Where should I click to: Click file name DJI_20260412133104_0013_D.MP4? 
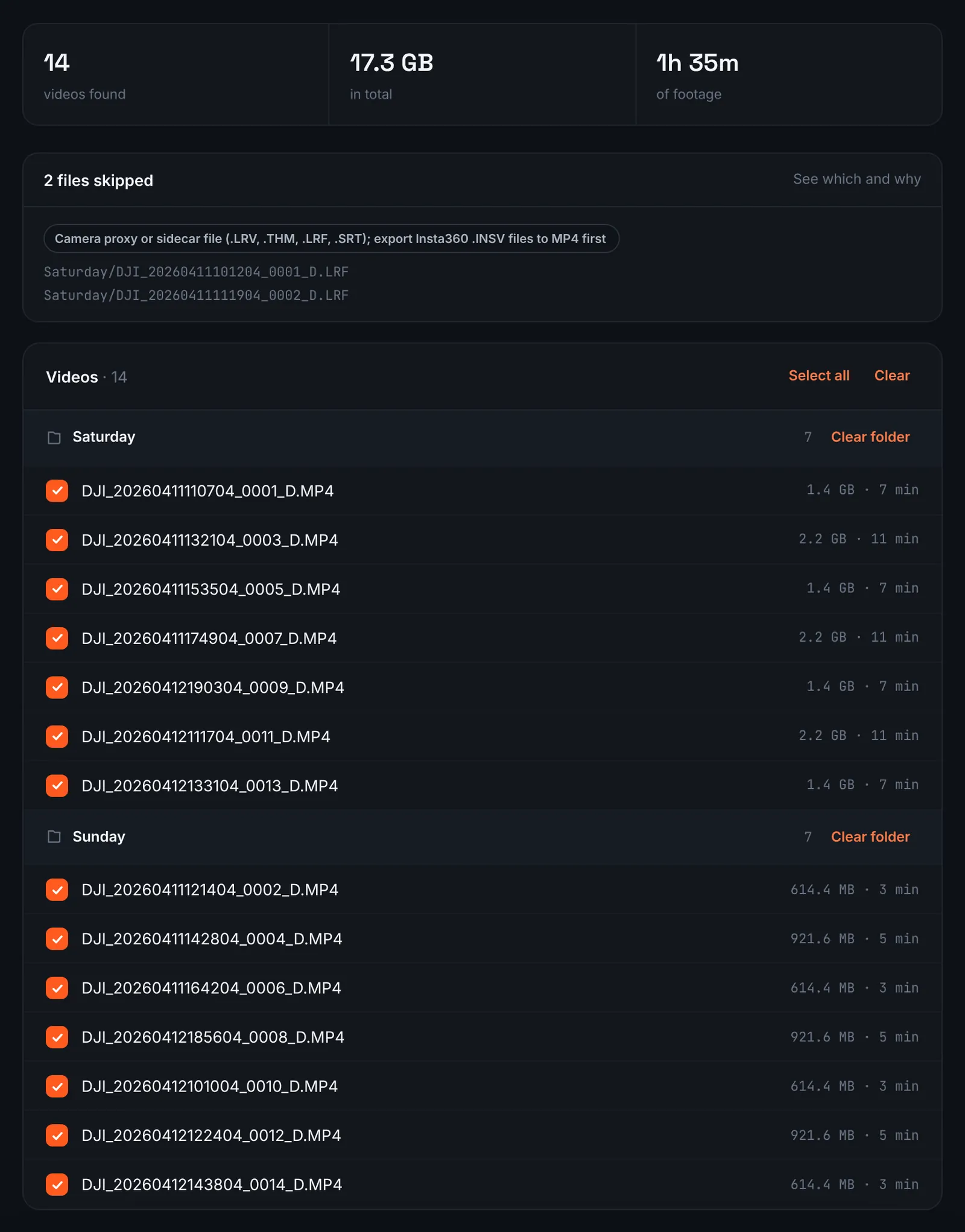click(x=210, y=786)
